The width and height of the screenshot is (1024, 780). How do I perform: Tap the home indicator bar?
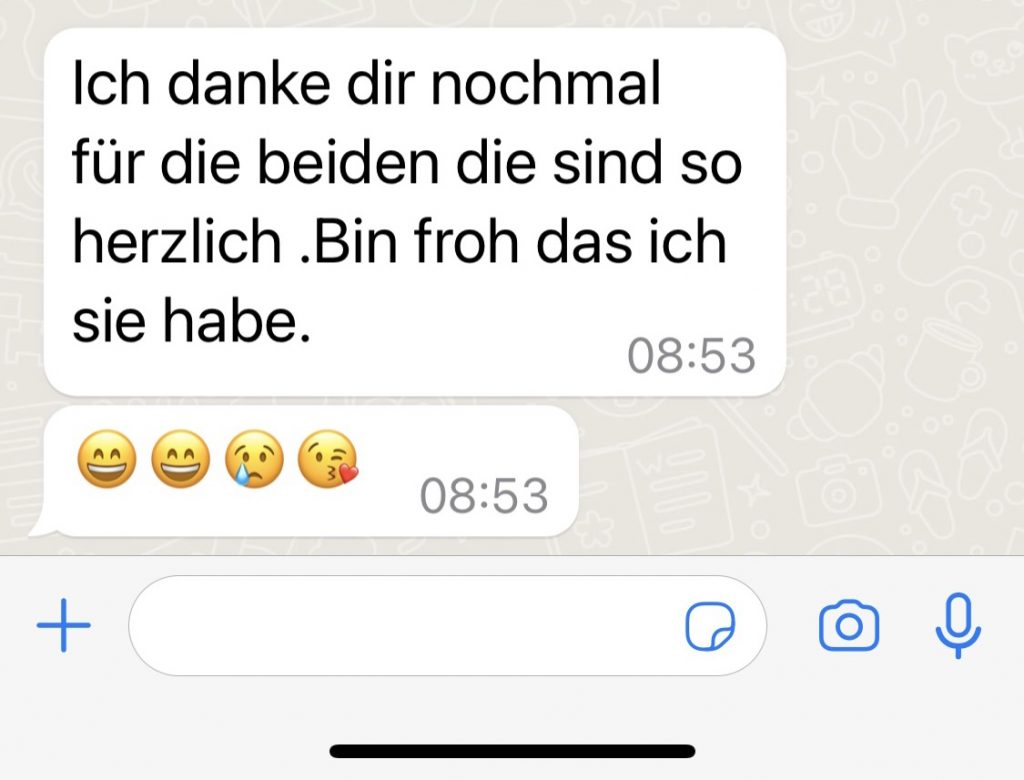(512, 751)
